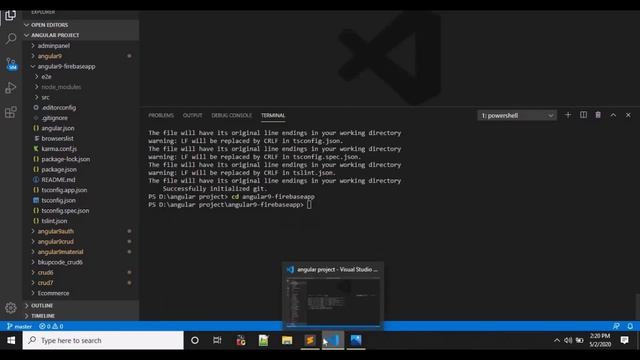
Task: Expand the angular9material folder
Action: (81, 252)
